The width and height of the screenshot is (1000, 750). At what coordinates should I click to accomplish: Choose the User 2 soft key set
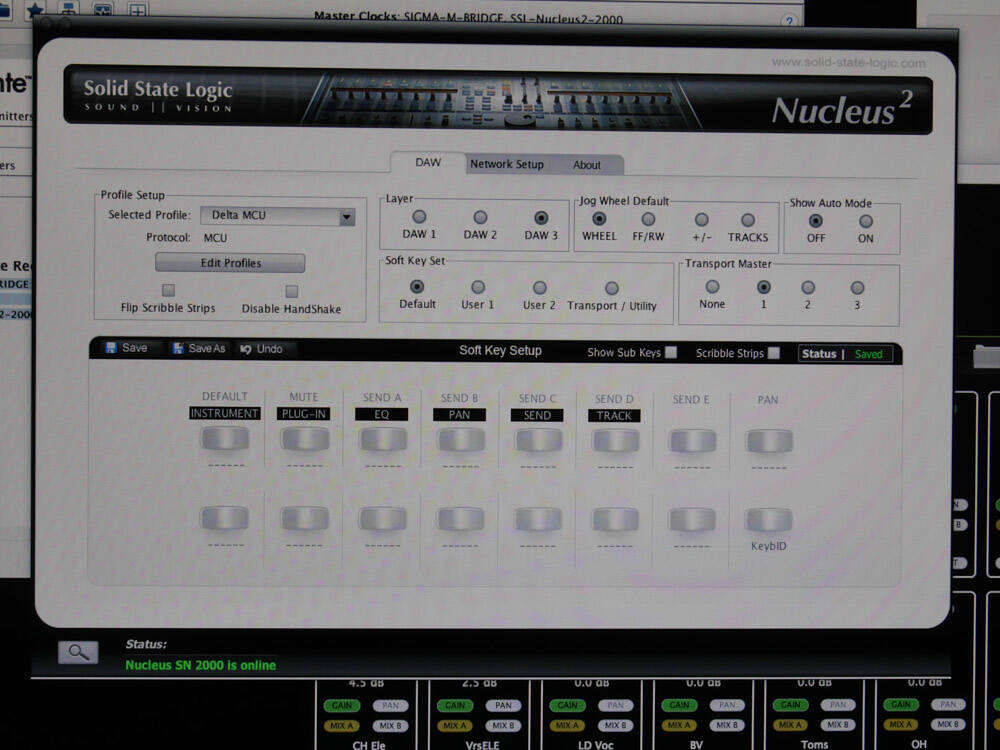(540, 288)
